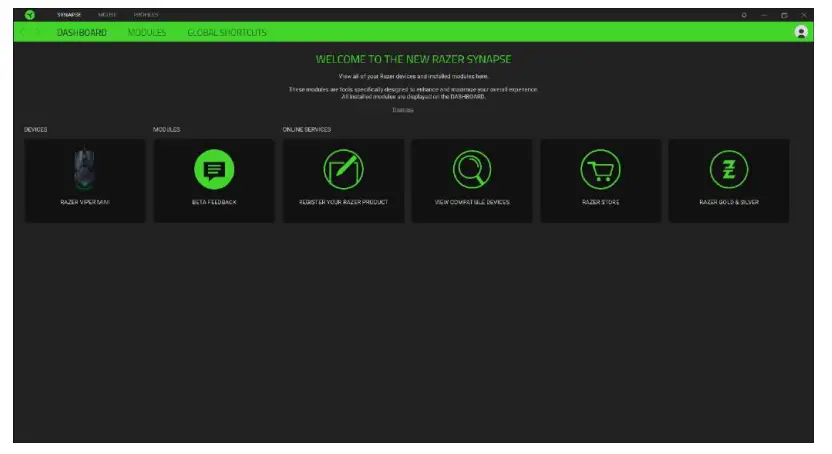
Task: Open settings with the gear icon
Action: pyautogui.click(x=744, y=15)
